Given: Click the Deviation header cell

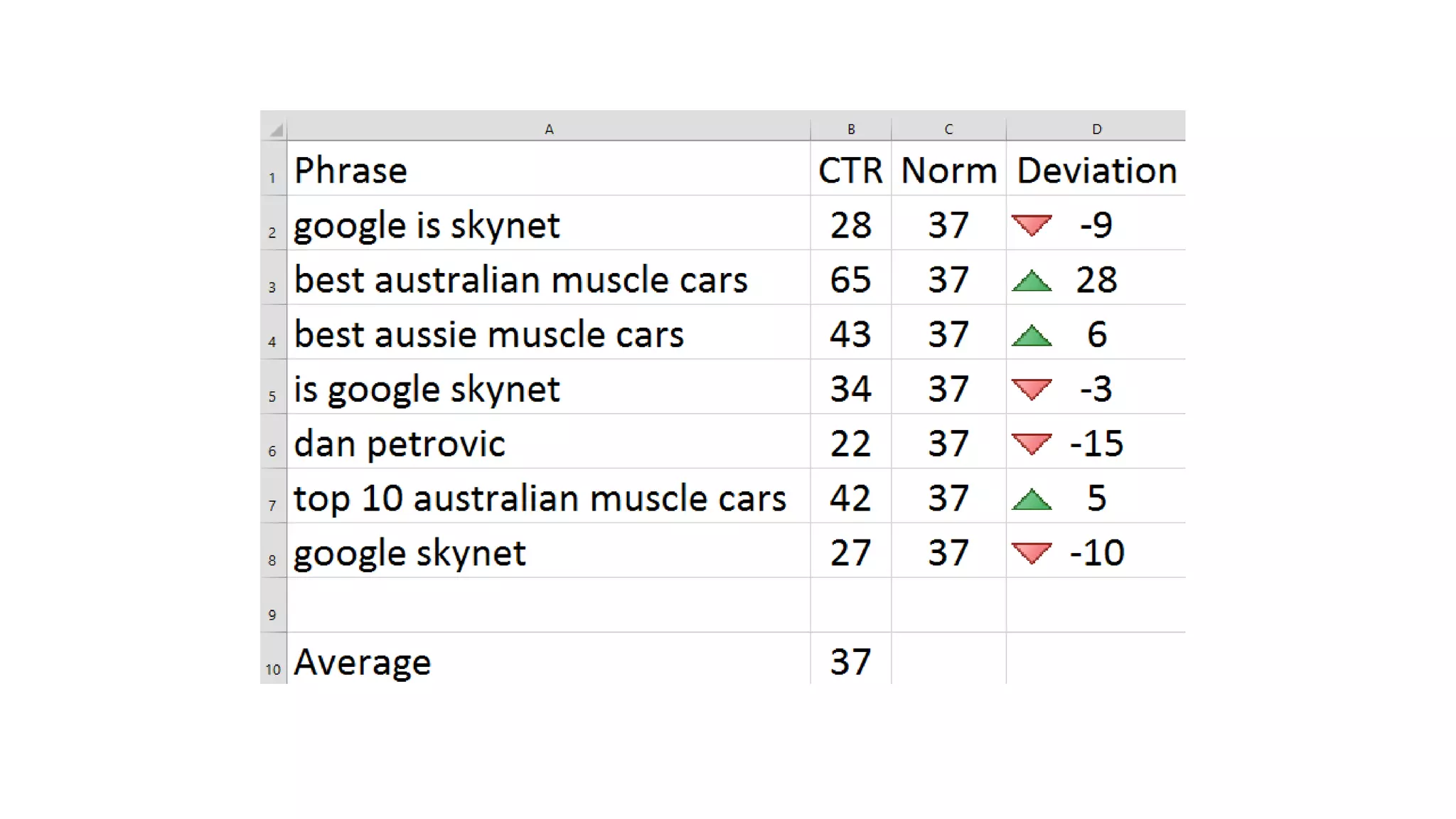Looking at the screenshot, I should [1096, 171].
